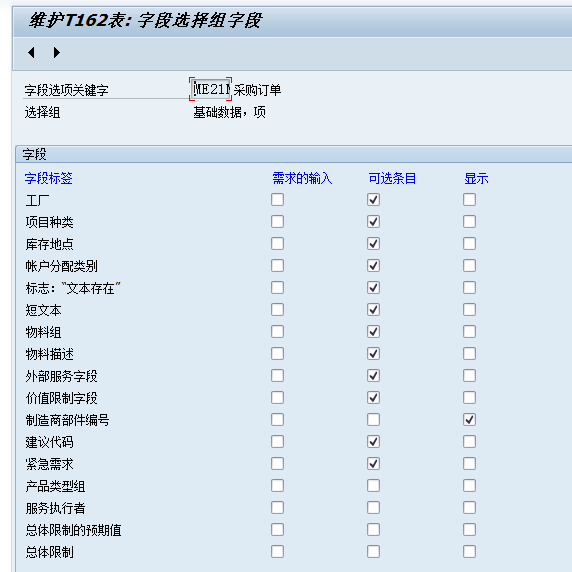Check 显示 for 工厂
This screenshot has height=572, width=572.
(469, 200)
